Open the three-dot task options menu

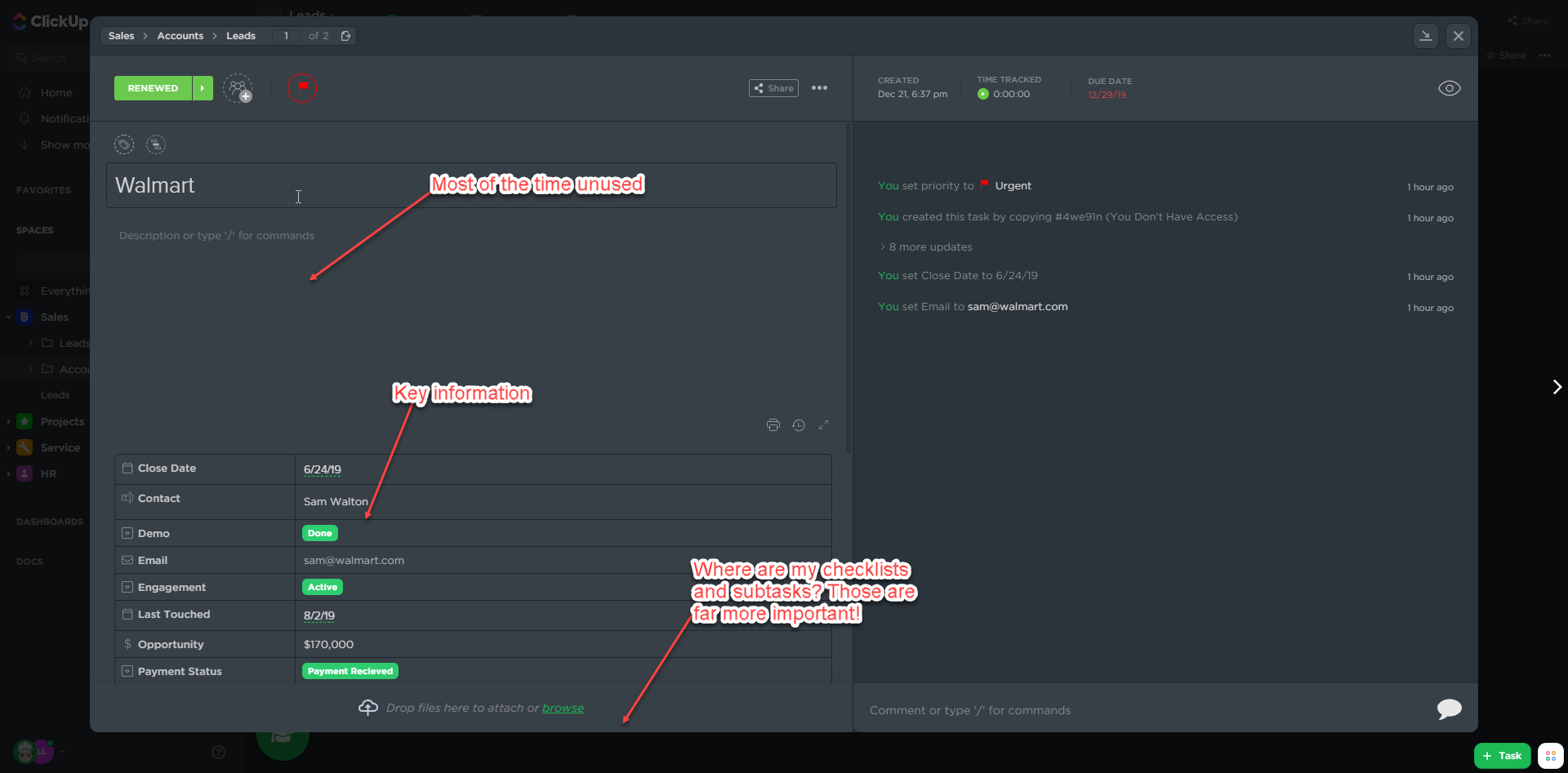coord(819,88)
